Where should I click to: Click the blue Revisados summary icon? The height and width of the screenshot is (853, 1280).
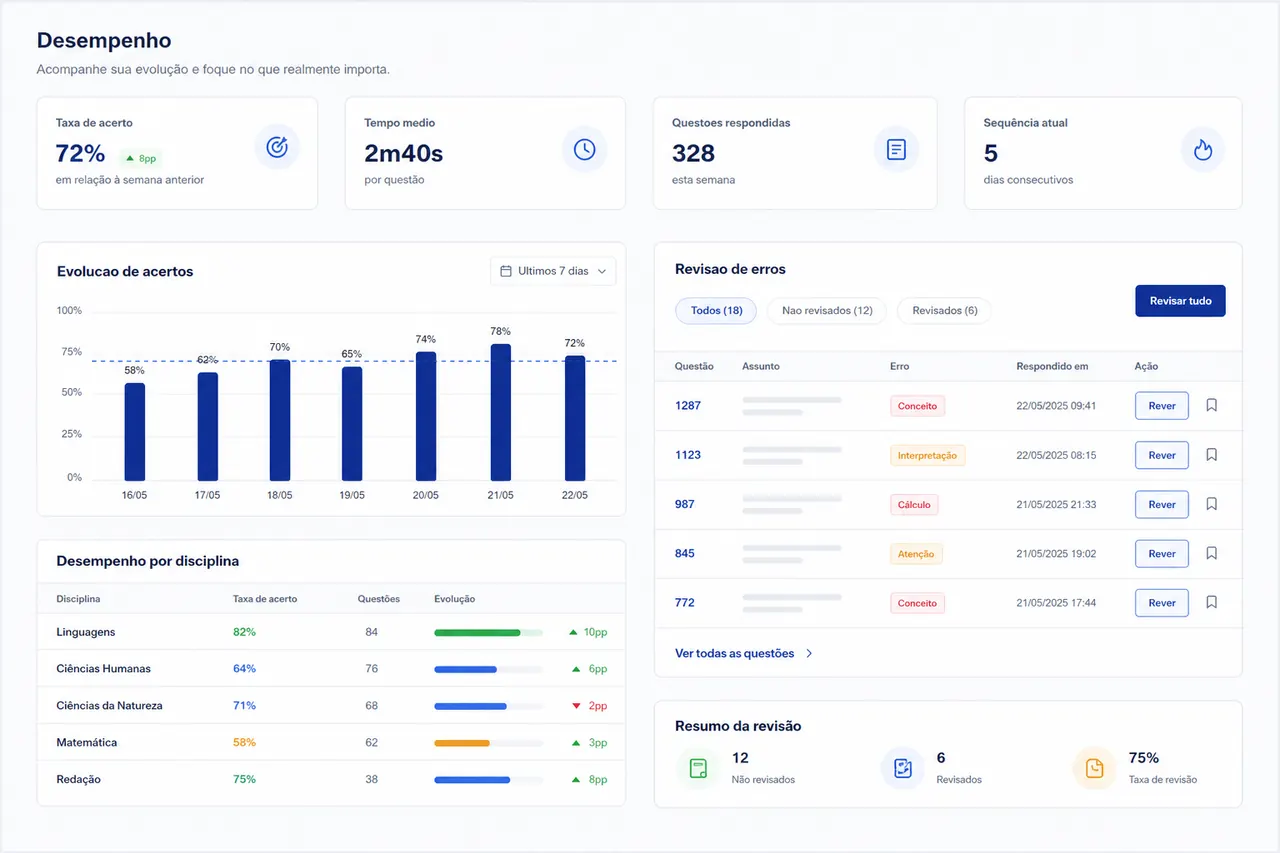pyautogui.click(x=903, y=768)
